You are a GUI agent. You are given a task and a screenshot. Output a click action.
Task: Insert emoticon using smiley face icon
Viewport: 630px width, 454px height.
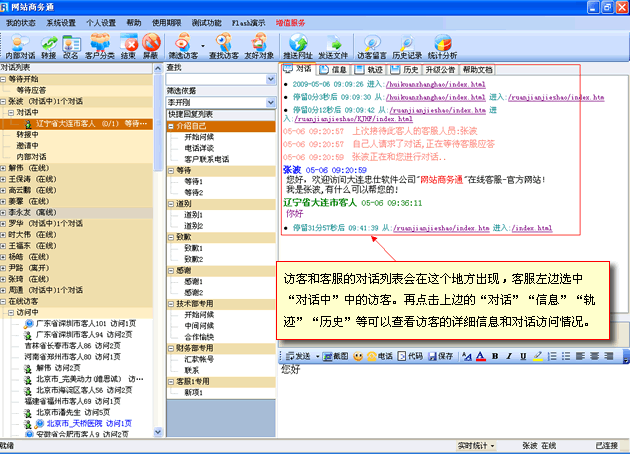pyautogui.click(x=358, y=356)
